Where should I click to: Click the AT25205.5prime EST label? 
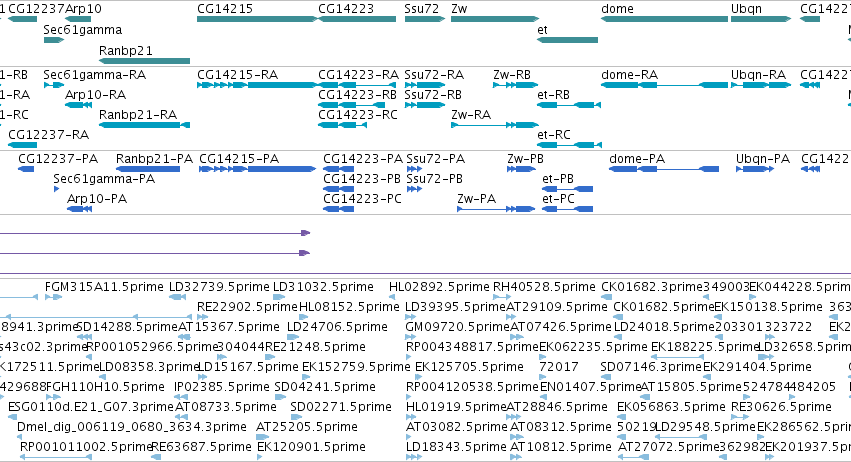pos(307,427)
